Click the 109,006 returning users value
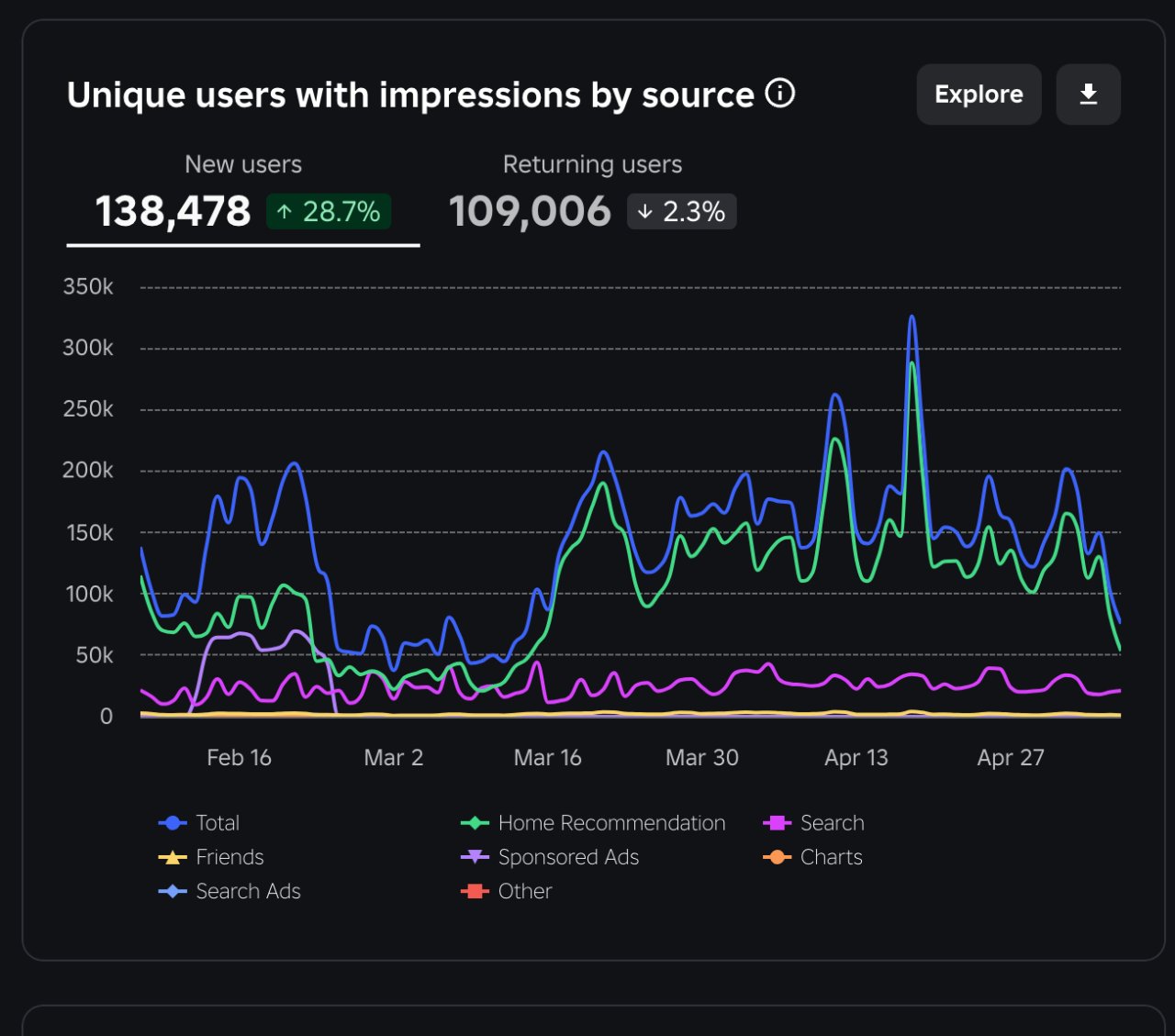 tap(530, 212)
